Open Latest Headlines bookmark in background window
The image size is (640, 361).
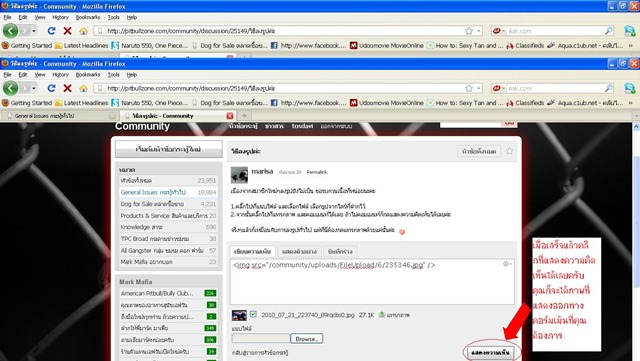click(82, 46)
